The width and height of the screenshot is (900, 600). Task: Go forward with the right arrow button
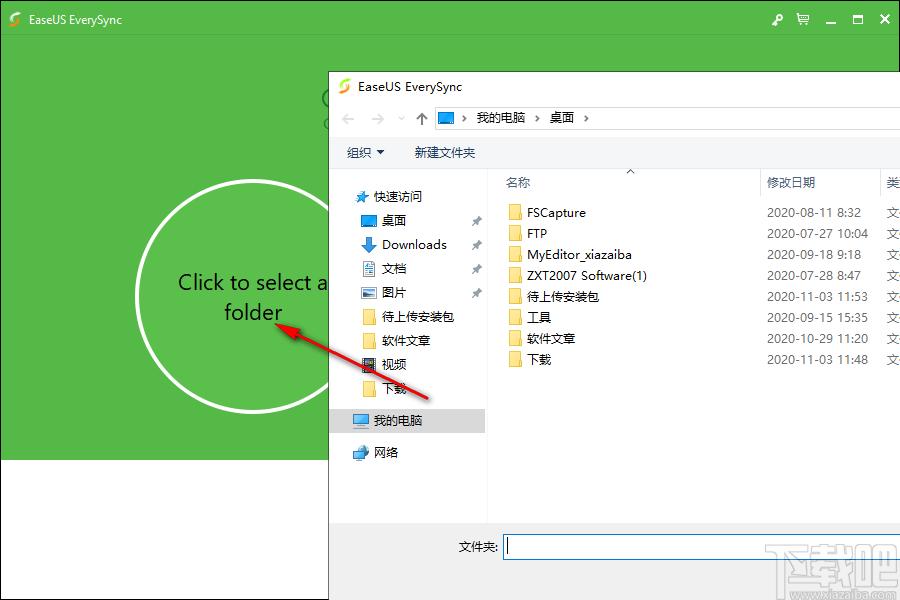[x=377, y=119]
